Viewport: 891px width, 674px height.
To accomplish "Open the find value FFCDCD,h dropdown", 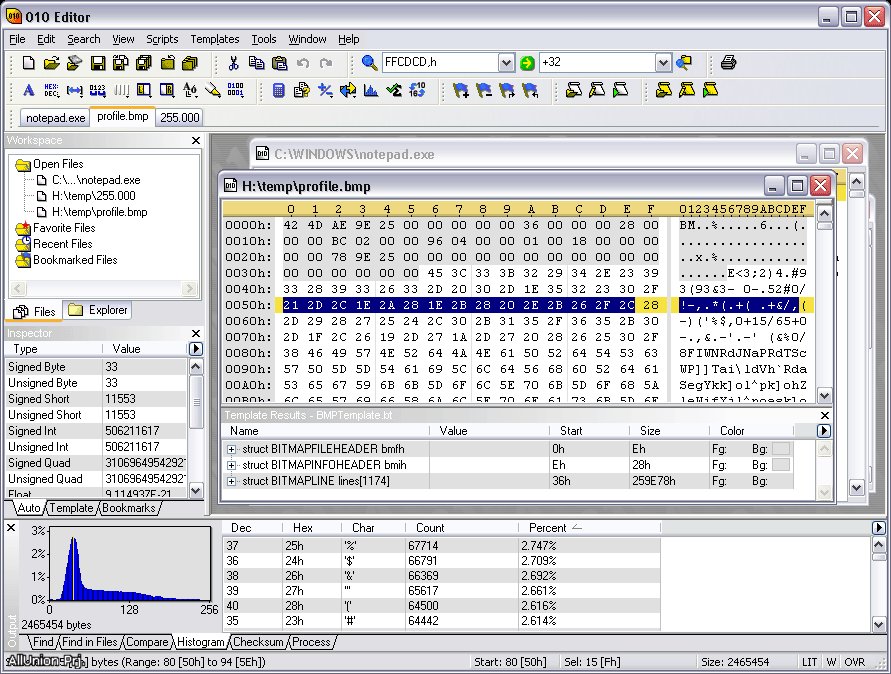I will tap(506, 63).
